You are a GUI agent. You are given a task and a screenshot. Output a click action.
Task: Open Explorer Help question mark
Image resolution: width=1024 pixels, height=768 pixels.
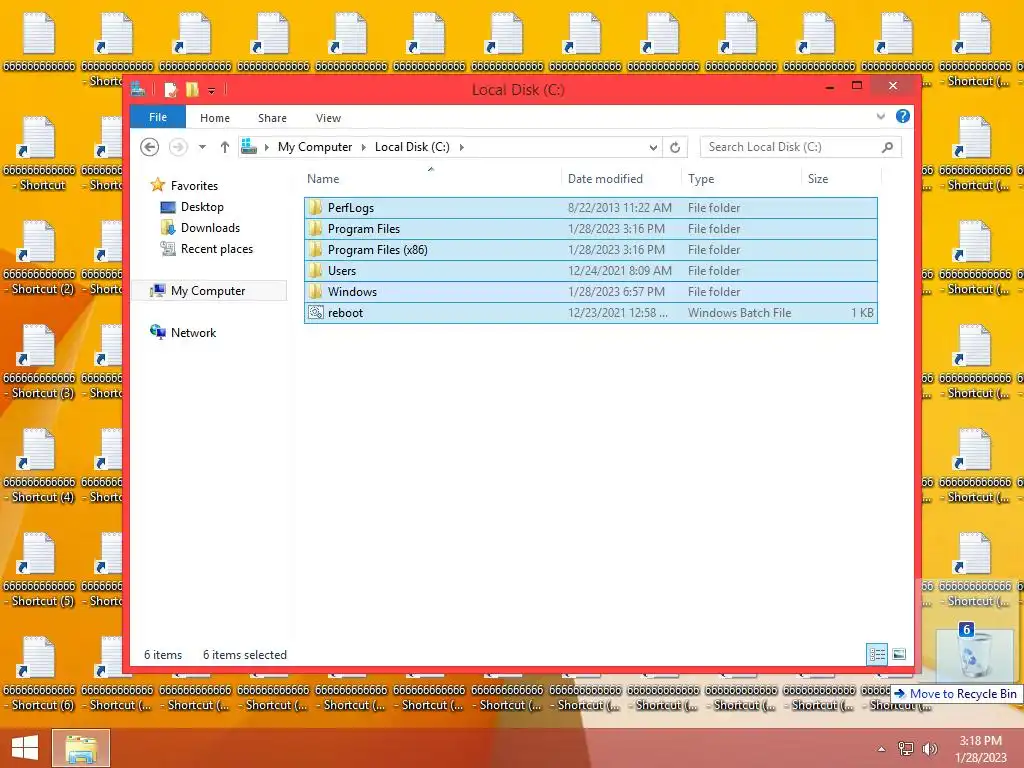[x=903, y=116]
